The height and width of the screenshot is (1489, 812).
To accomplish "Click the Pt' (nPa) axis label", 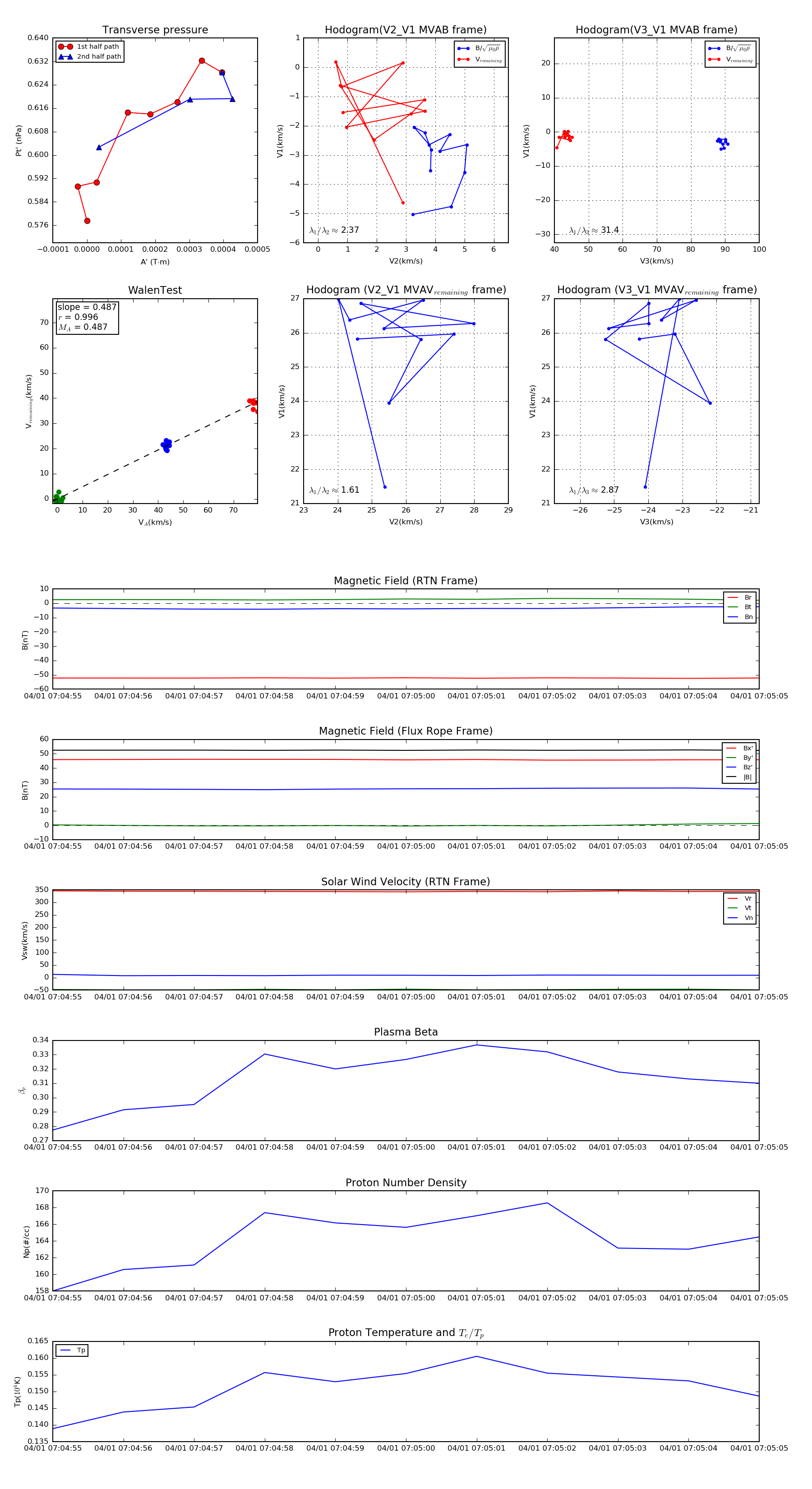I will [18, 140].
